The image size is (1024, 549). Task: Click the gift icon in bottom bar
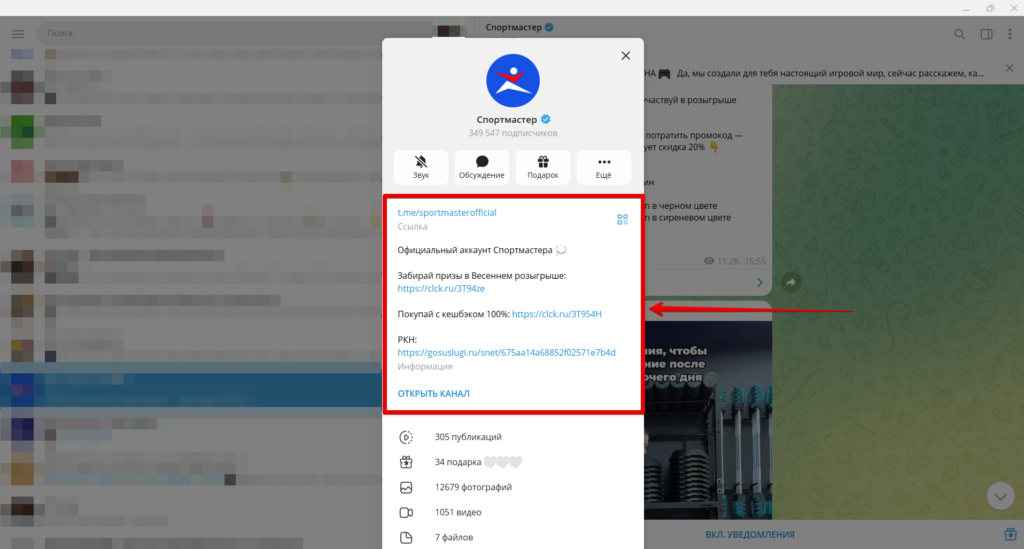(1010, 534)
